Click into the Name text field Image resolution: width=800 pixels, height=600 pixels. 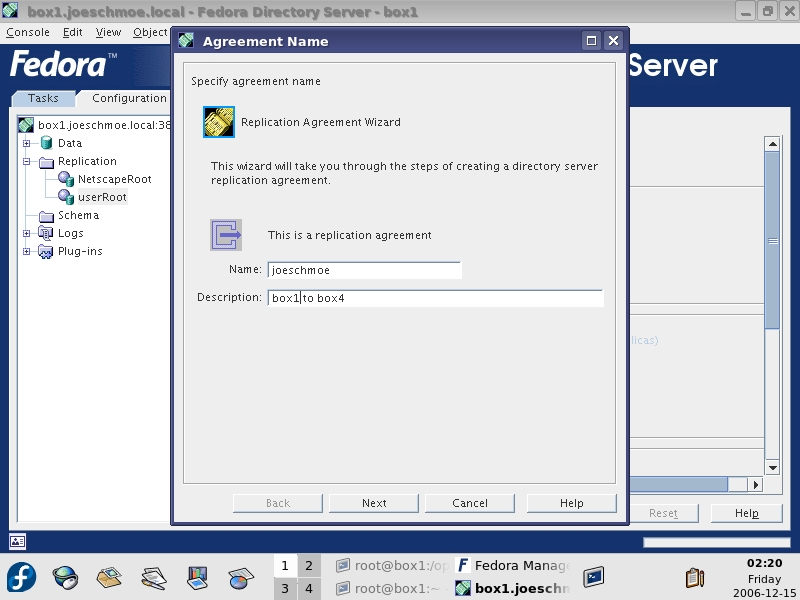click(364, 270)
